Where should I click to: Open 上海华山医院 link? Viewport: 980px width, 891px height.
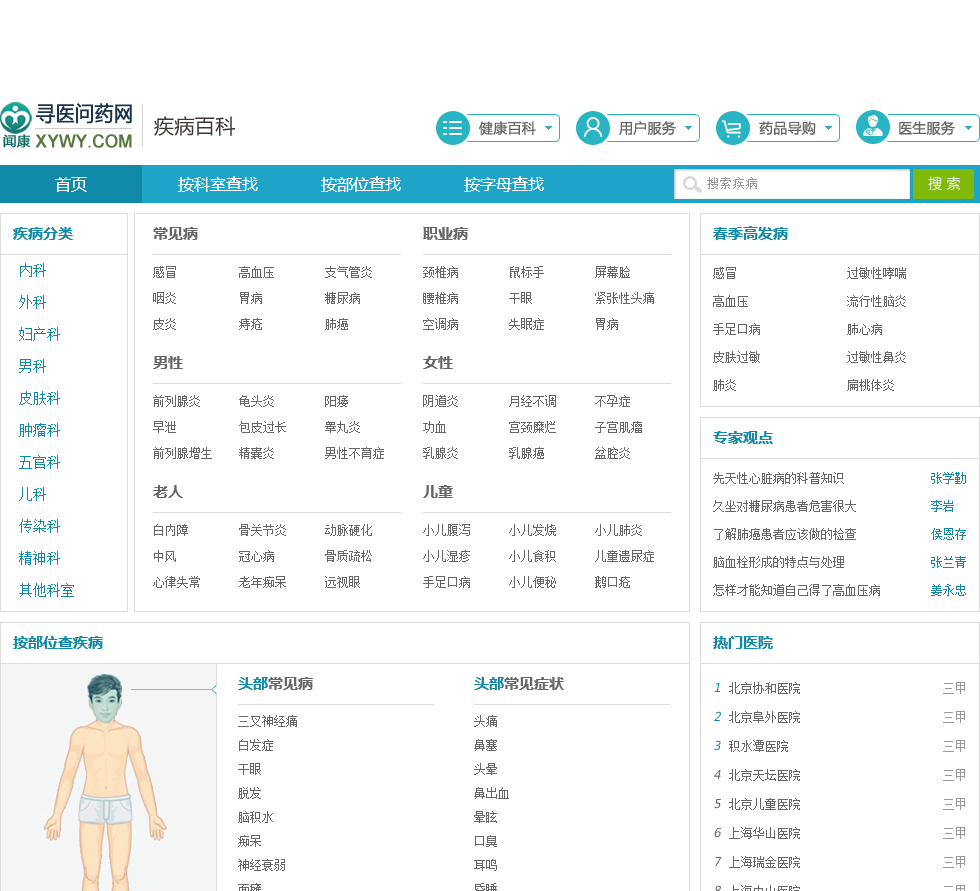click(x=764, y=834)
